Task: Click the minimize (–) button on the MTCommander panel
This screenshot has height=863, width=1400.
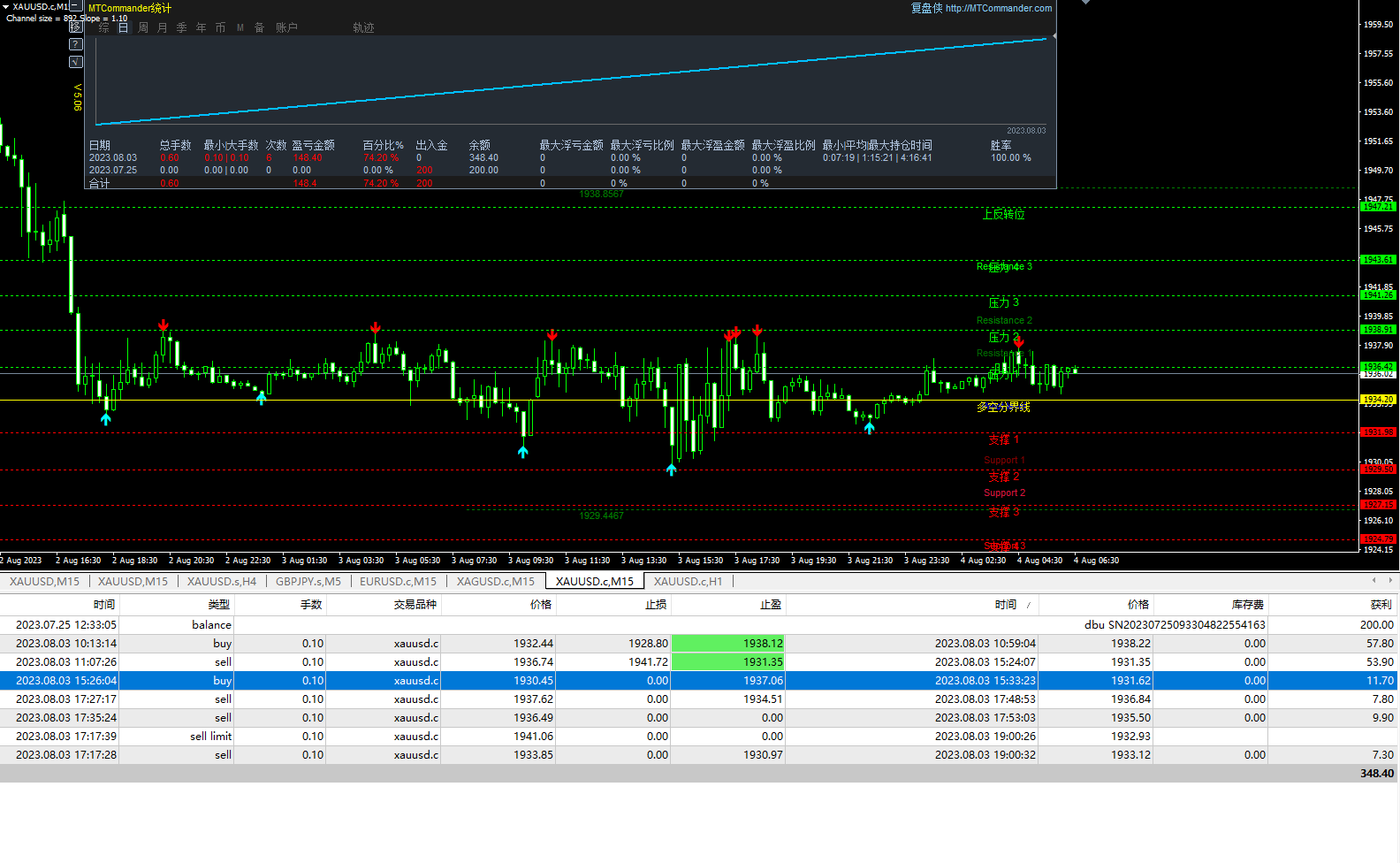Action: [76, 6]
